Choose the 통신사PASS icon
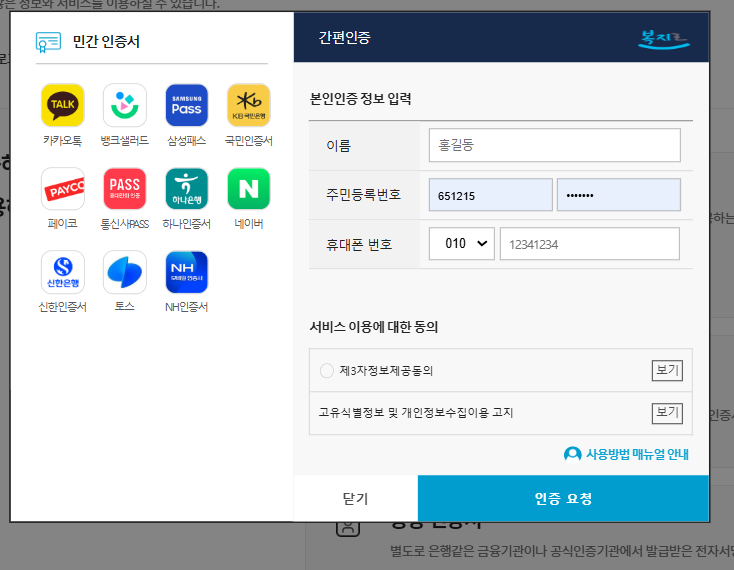Viewport: 734px width, 570px height. tap(125, 189)
